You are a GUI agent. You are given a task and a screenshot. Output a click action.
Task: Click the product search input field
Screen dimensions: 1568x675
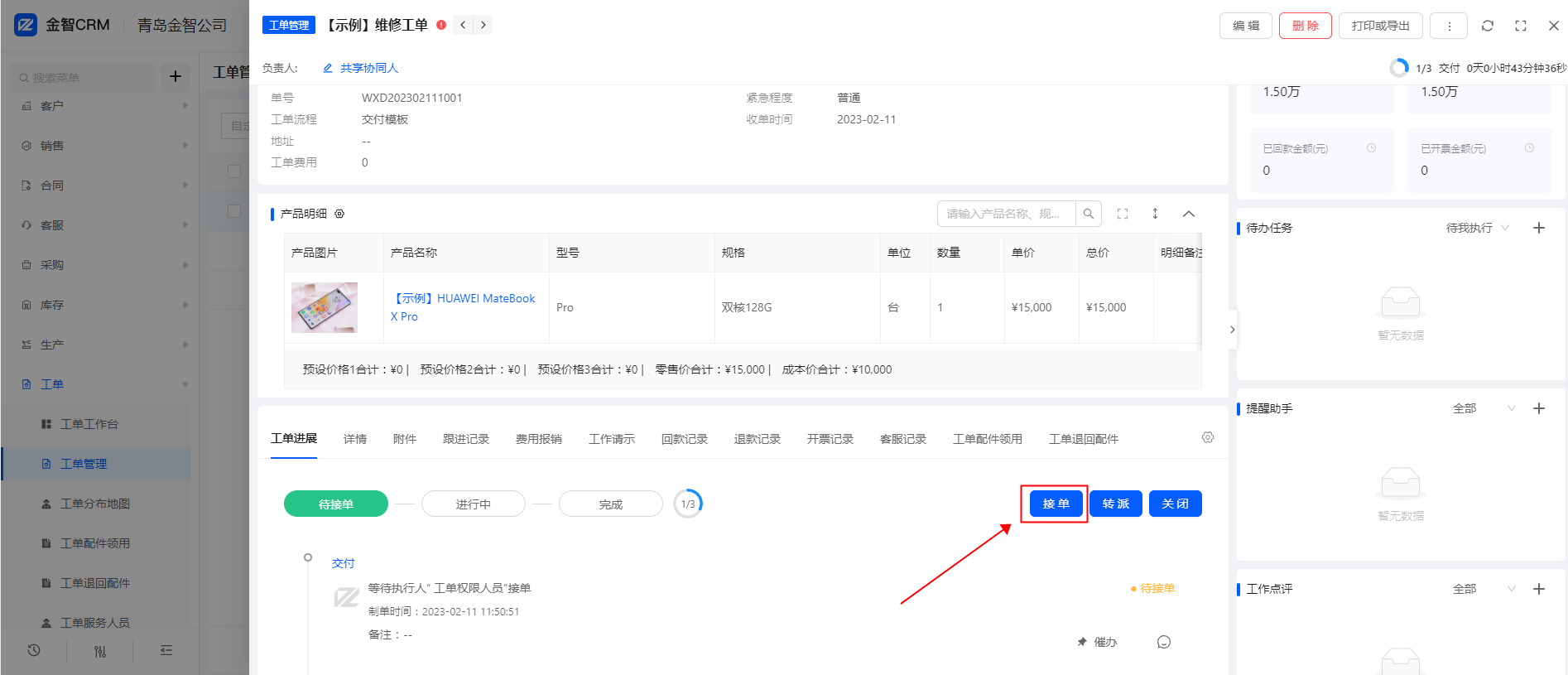pyautogui.click(x=1006, y=214)
